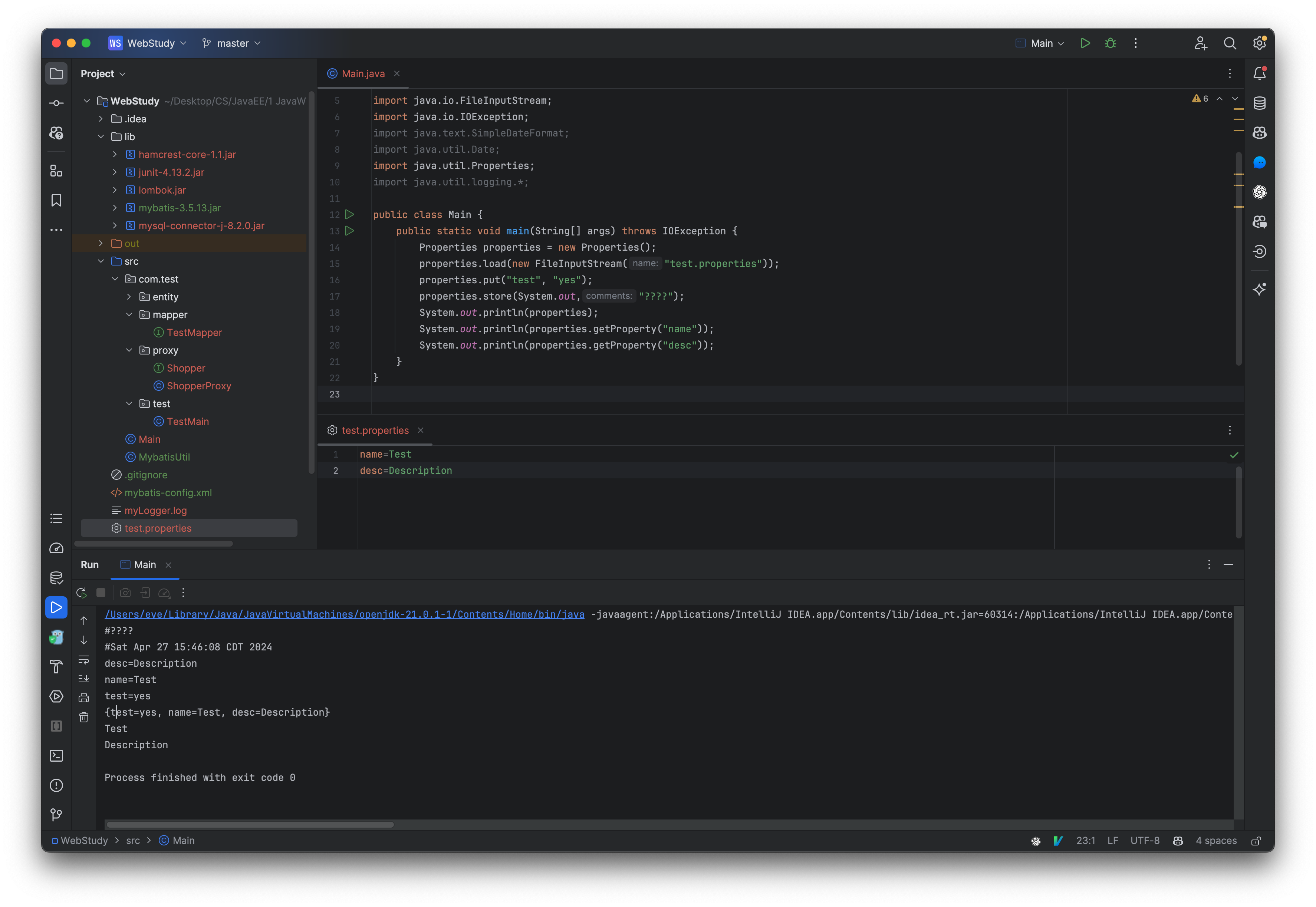Open the Bookmarks tool window icon
The width and height of the screenshot is (1316, 907).
[x=56, y=200]
